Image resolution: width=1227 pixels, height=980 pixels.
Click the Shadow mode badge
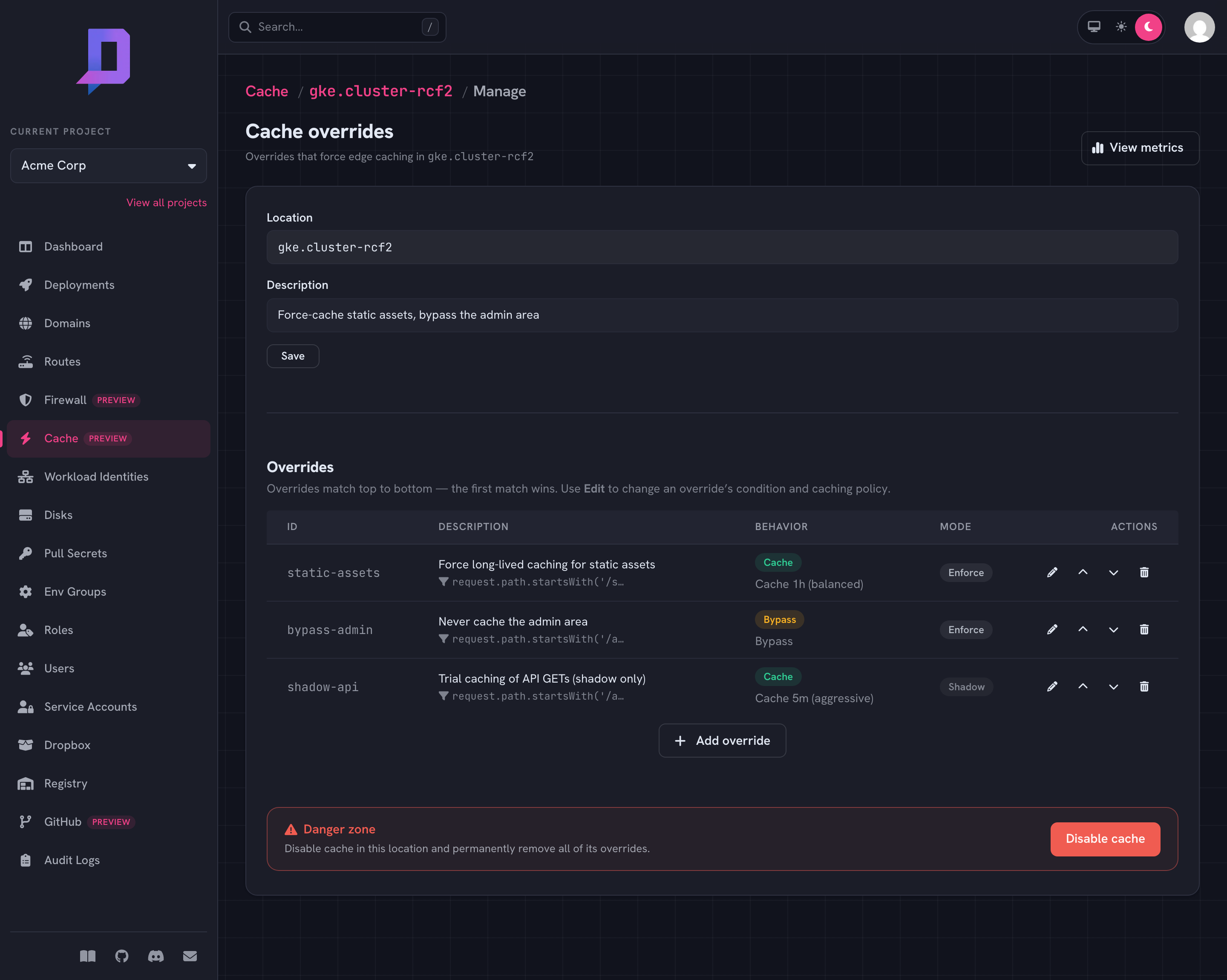coord(966,687)
